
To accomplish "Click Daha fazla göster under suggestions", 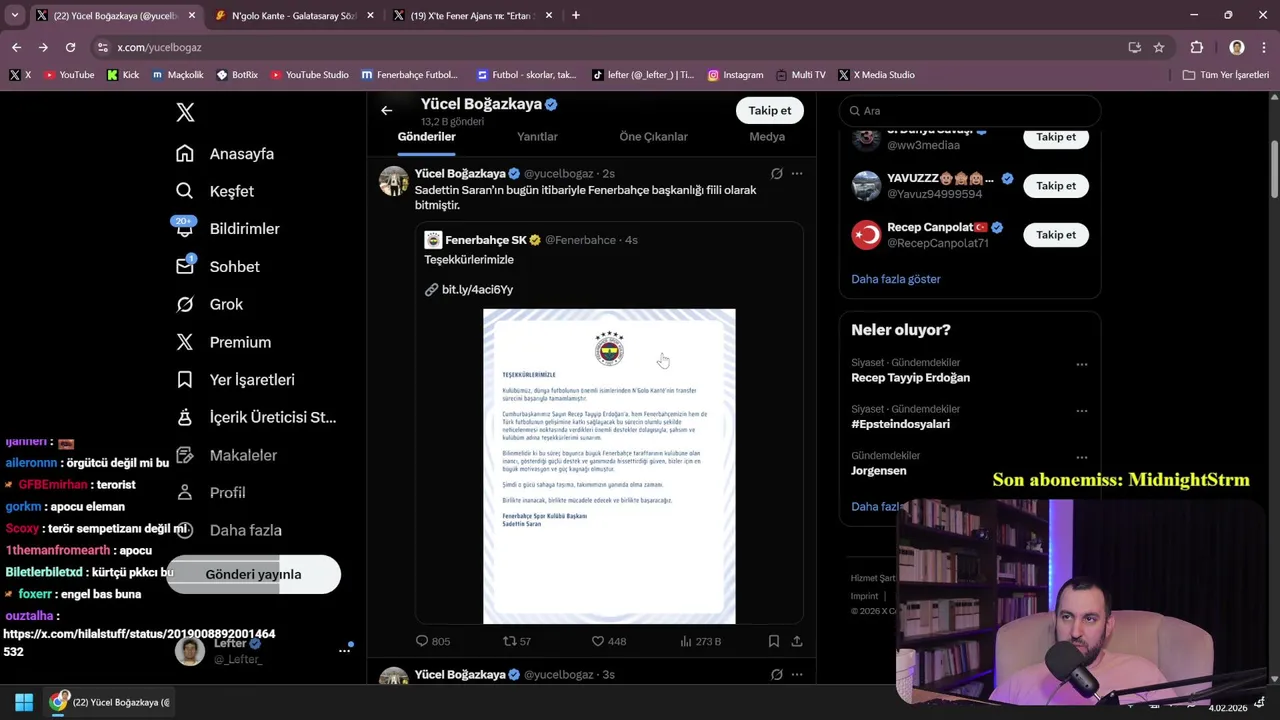I will [896, 279].
